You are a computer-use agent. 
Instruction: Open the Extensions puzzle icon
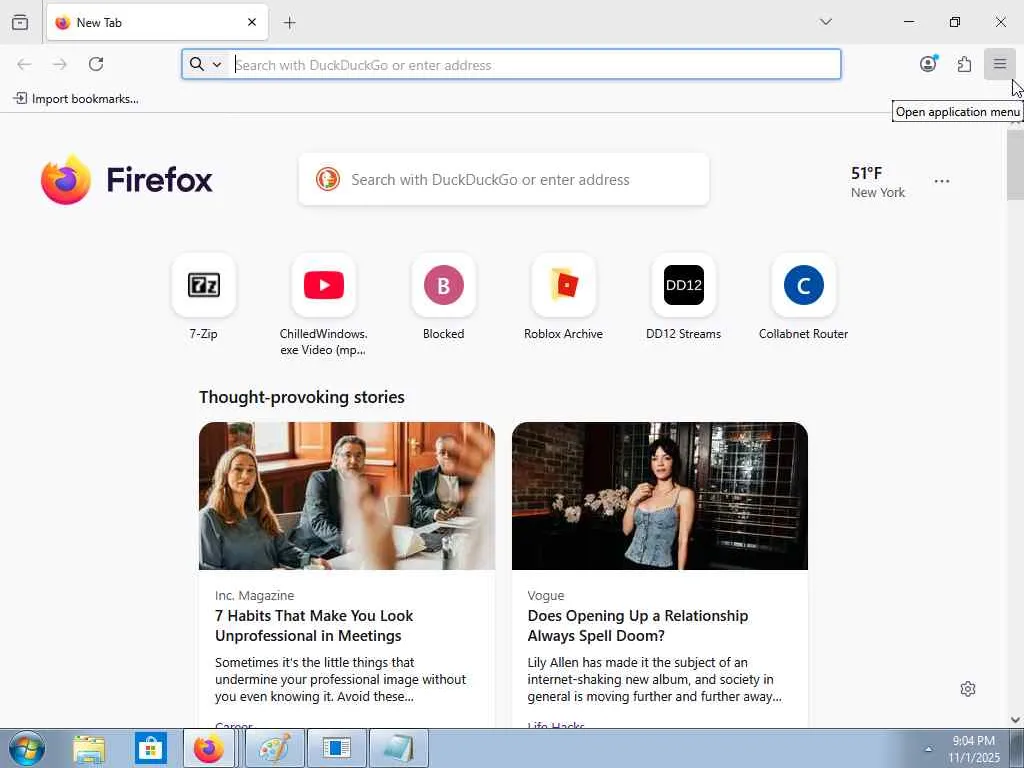[964, 64]
